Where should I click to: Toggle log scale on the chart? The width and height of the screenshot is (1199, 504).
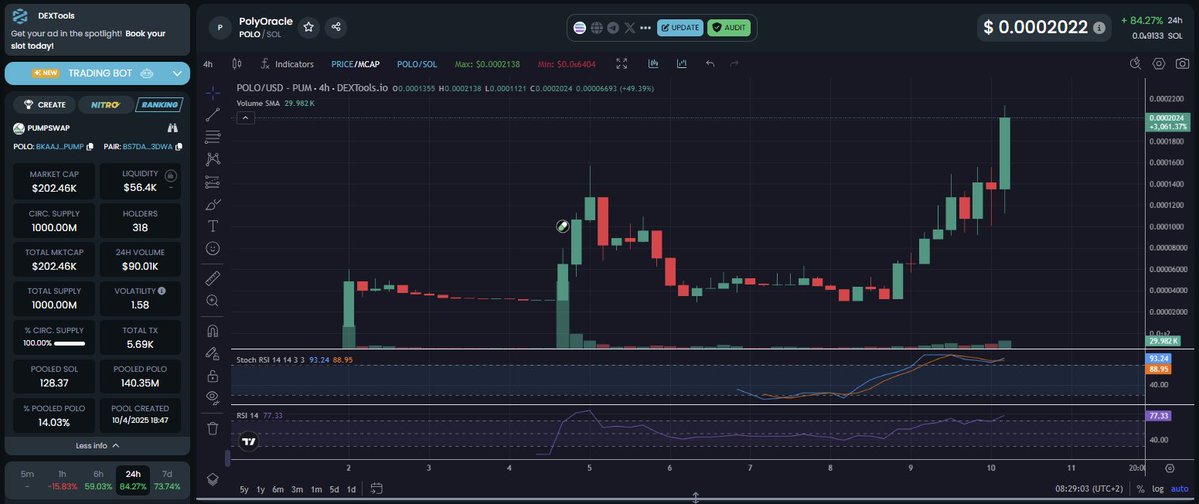(1158, 489)
